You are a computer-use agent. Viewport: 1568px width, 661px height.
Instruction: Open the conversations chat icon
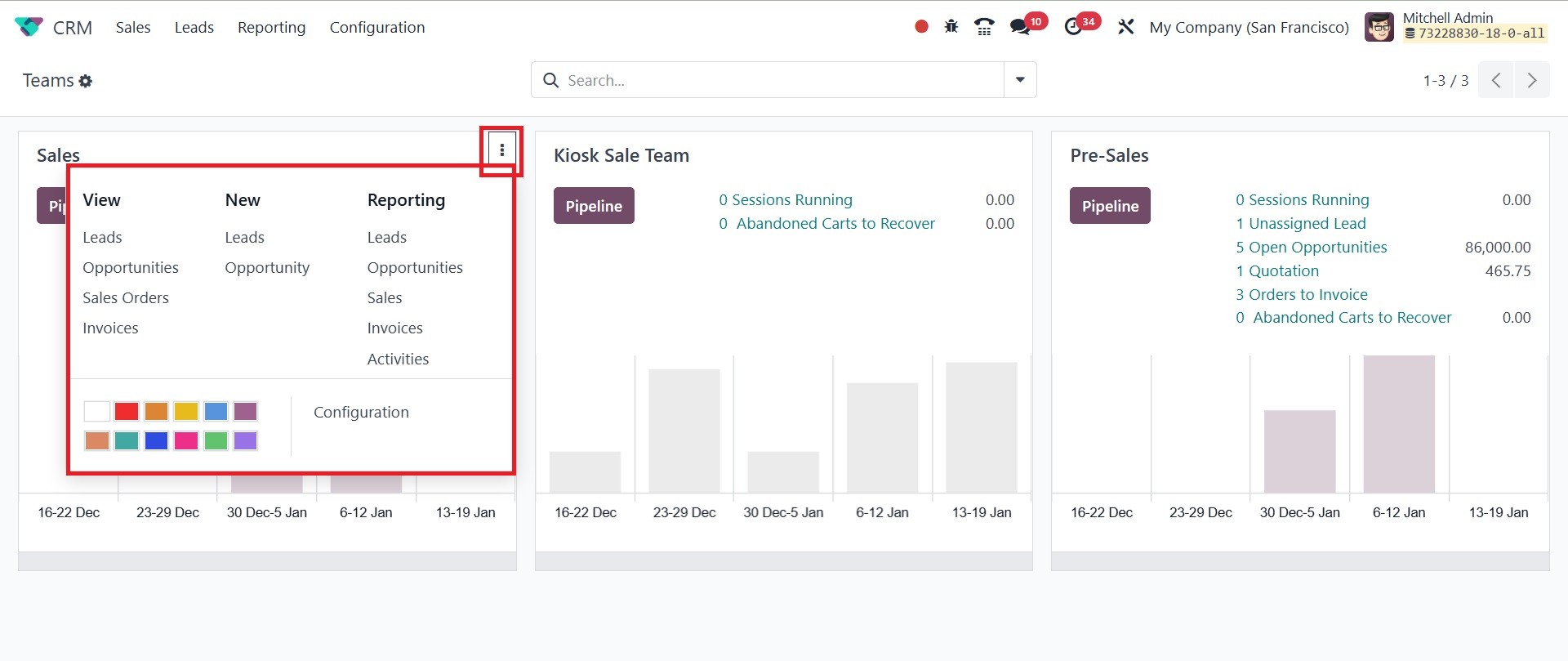click(x=1019, y=27)
